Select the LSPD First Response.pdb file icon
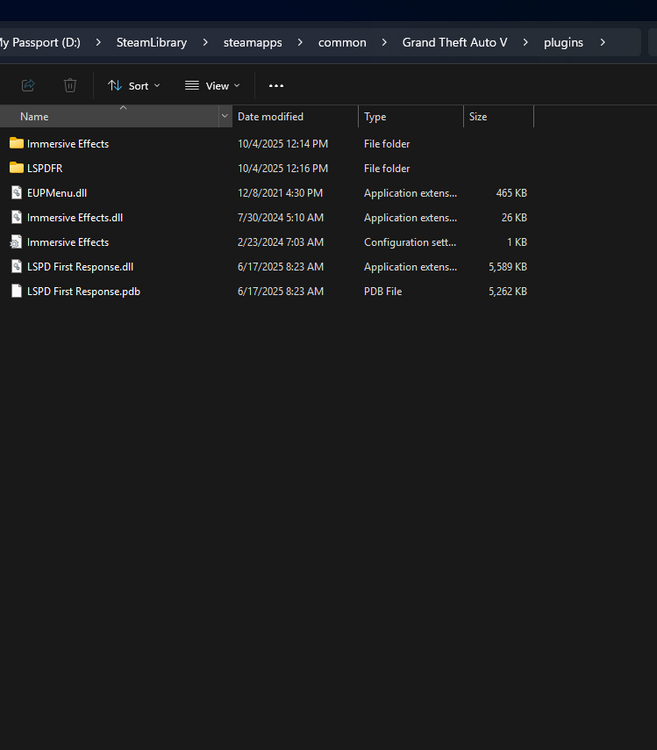Screen dimensions: 657x750 (x=16, y=291)
